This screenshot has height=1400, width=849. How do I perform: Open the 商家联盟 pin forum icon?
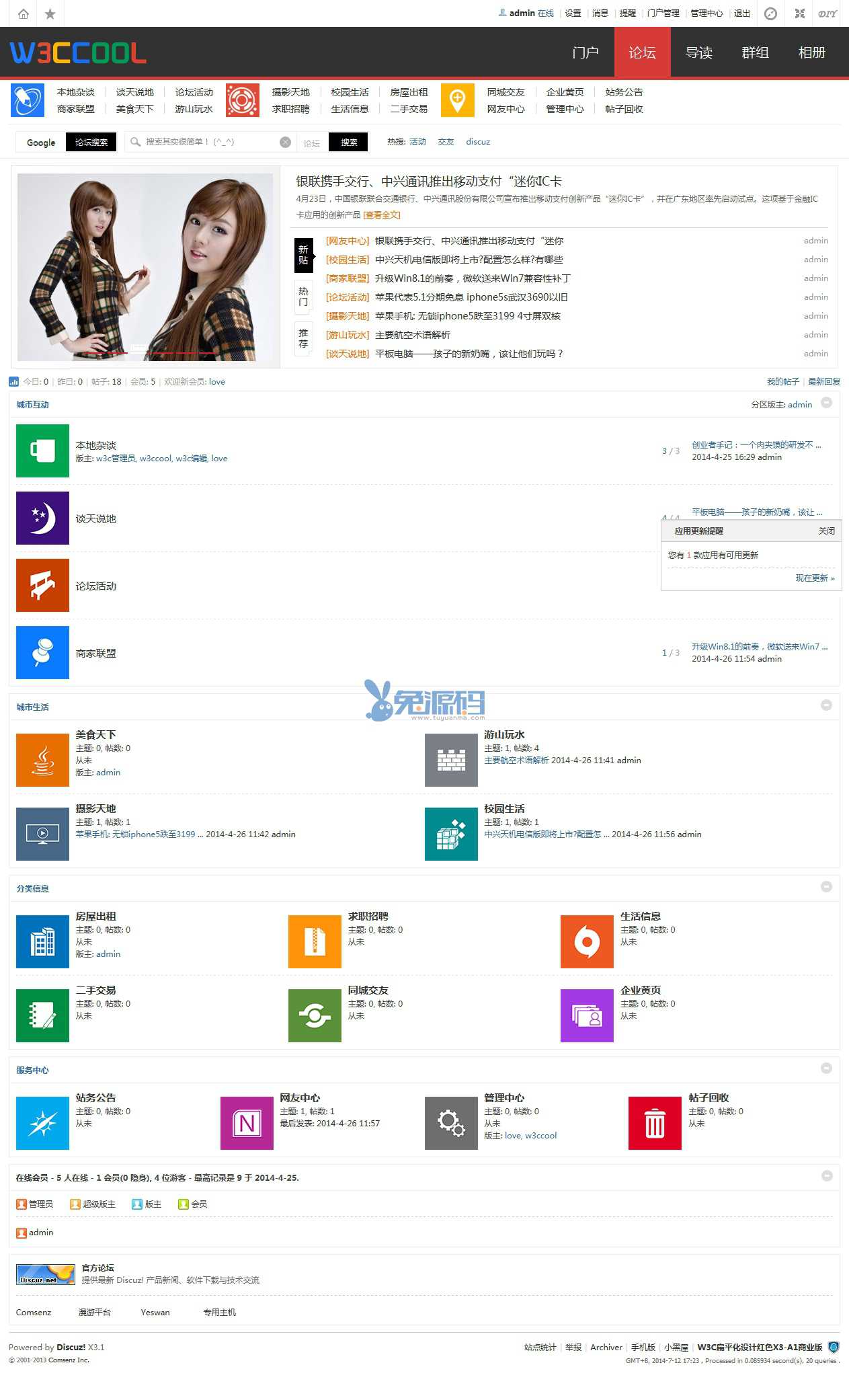click(x=42, y=652)
